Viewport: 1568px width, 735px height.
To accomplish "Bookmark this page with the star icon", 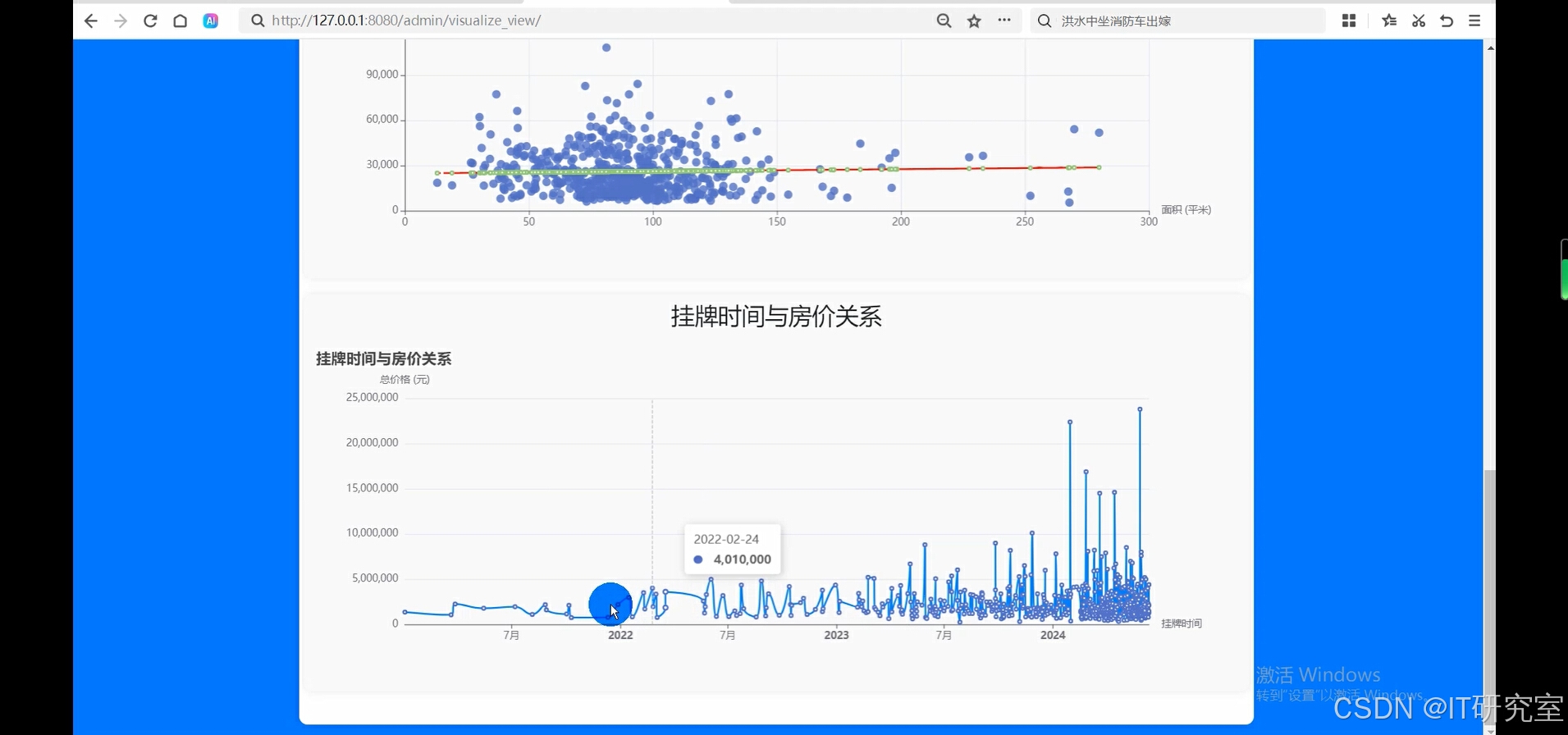I will [x=974, y=21].
